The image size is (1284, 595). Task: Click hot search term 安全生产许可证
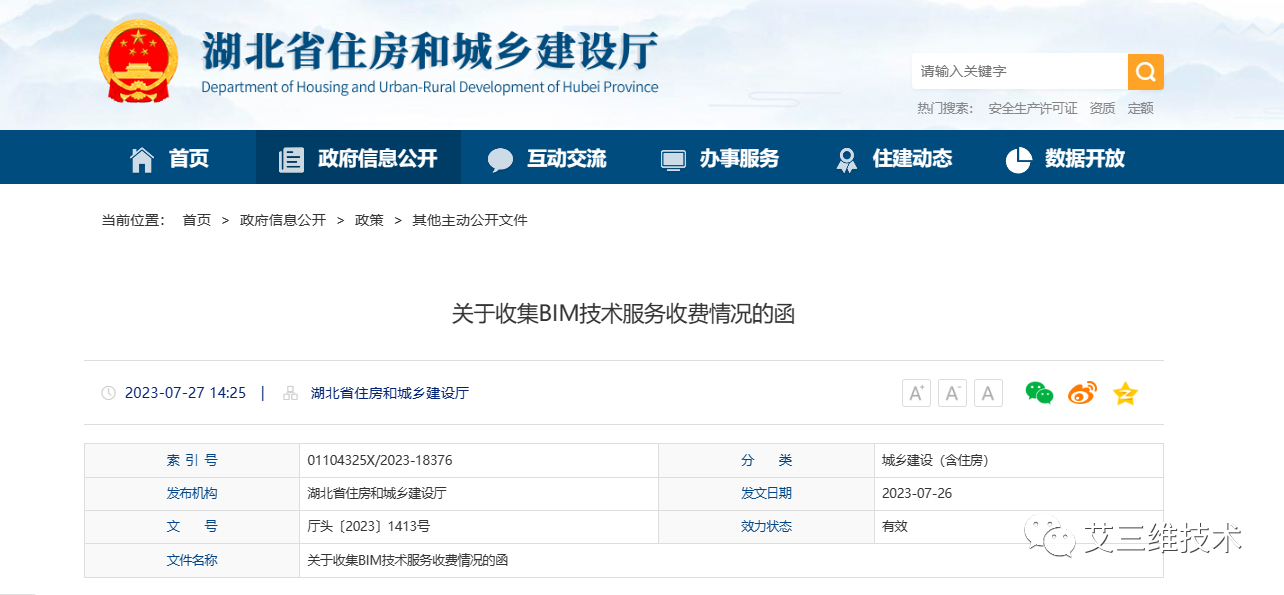(1032, 108)
